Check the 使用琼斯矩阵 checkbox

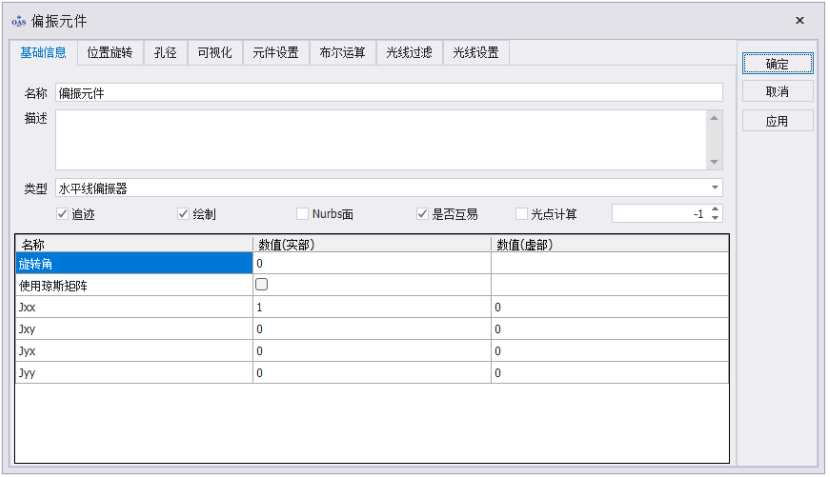point(262,285)
